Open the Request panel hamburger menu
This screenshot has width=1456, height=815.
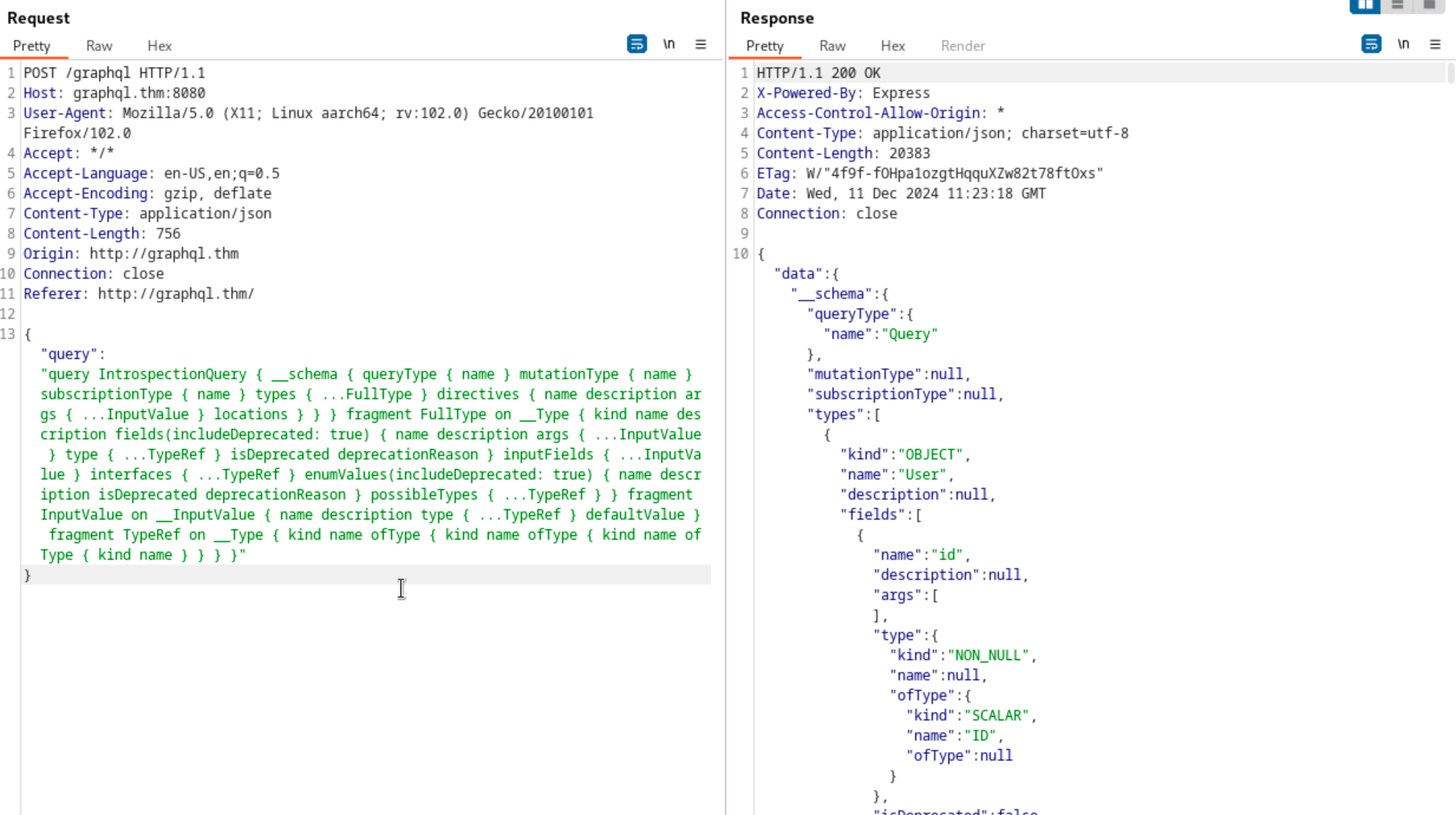[700, 44]
